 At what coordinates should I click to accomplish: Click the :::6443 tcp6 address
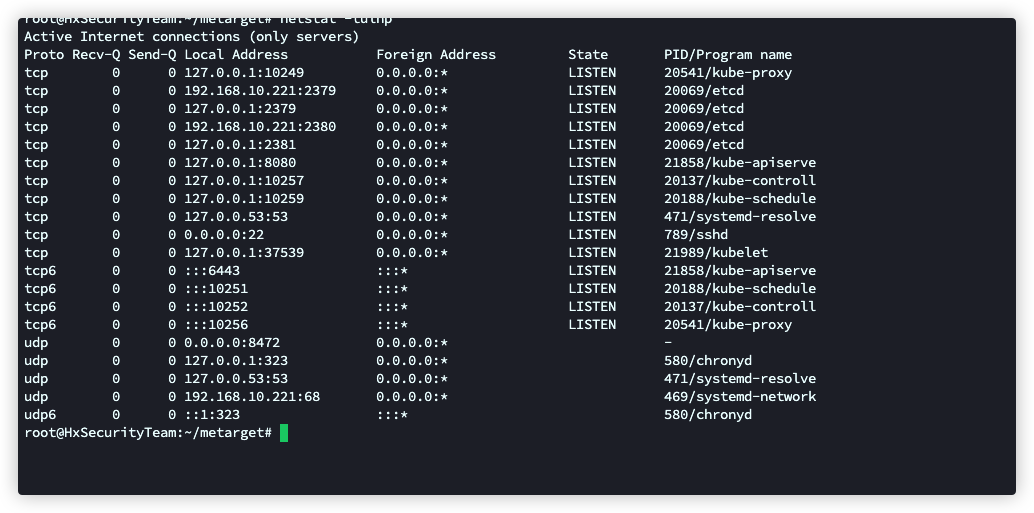(x=212, y=270)
